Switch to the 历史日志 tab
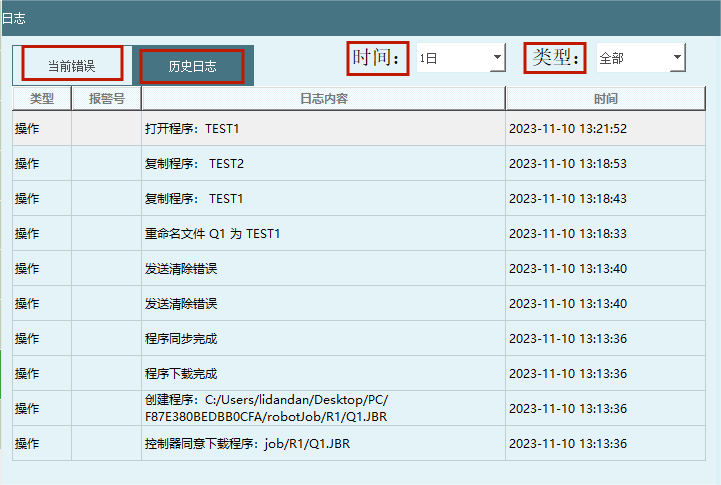The height and width of the screenshot is (485, 721). pyautogui.click(x=191, y=66)
